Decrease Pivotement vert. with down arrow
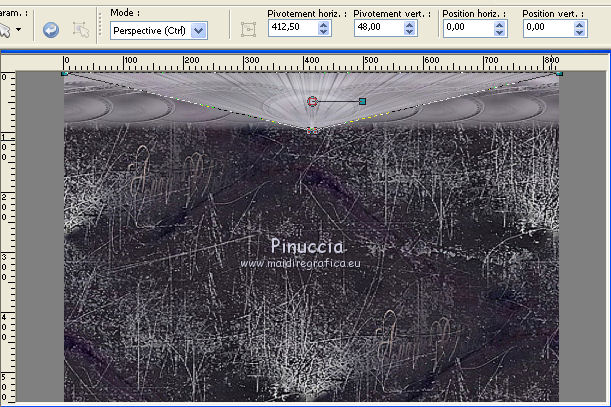Image resolution: width=611 pixels, height=407 pixels. tap(410, 32)
